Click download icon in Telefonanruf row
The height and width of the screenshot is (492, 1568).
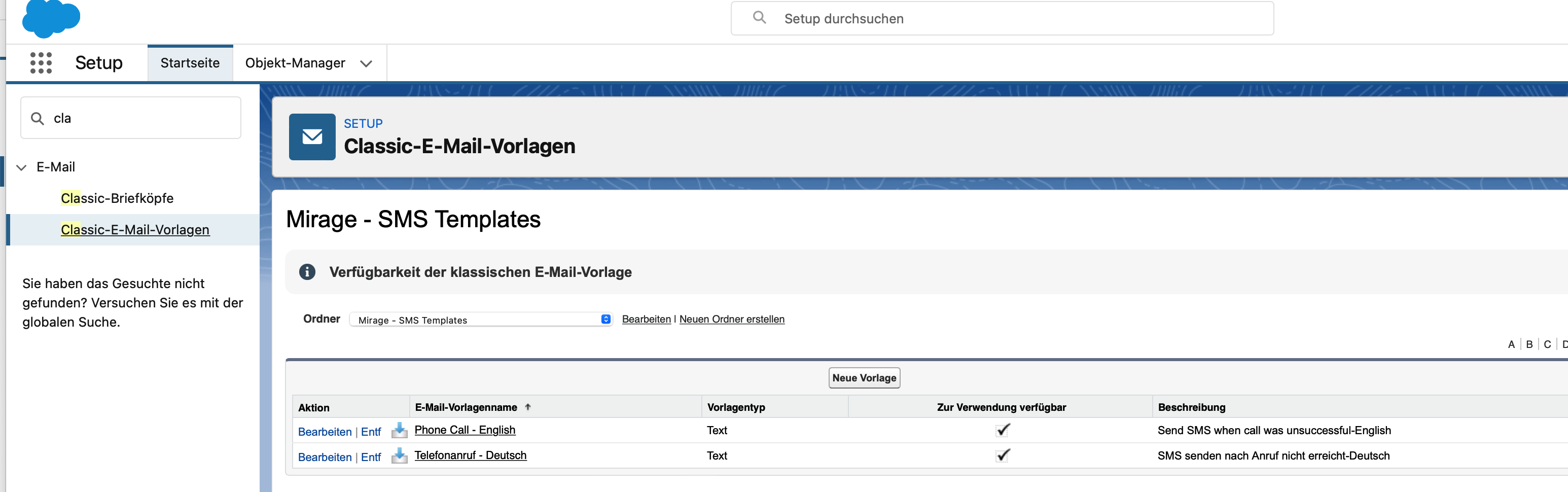(399, 455)
